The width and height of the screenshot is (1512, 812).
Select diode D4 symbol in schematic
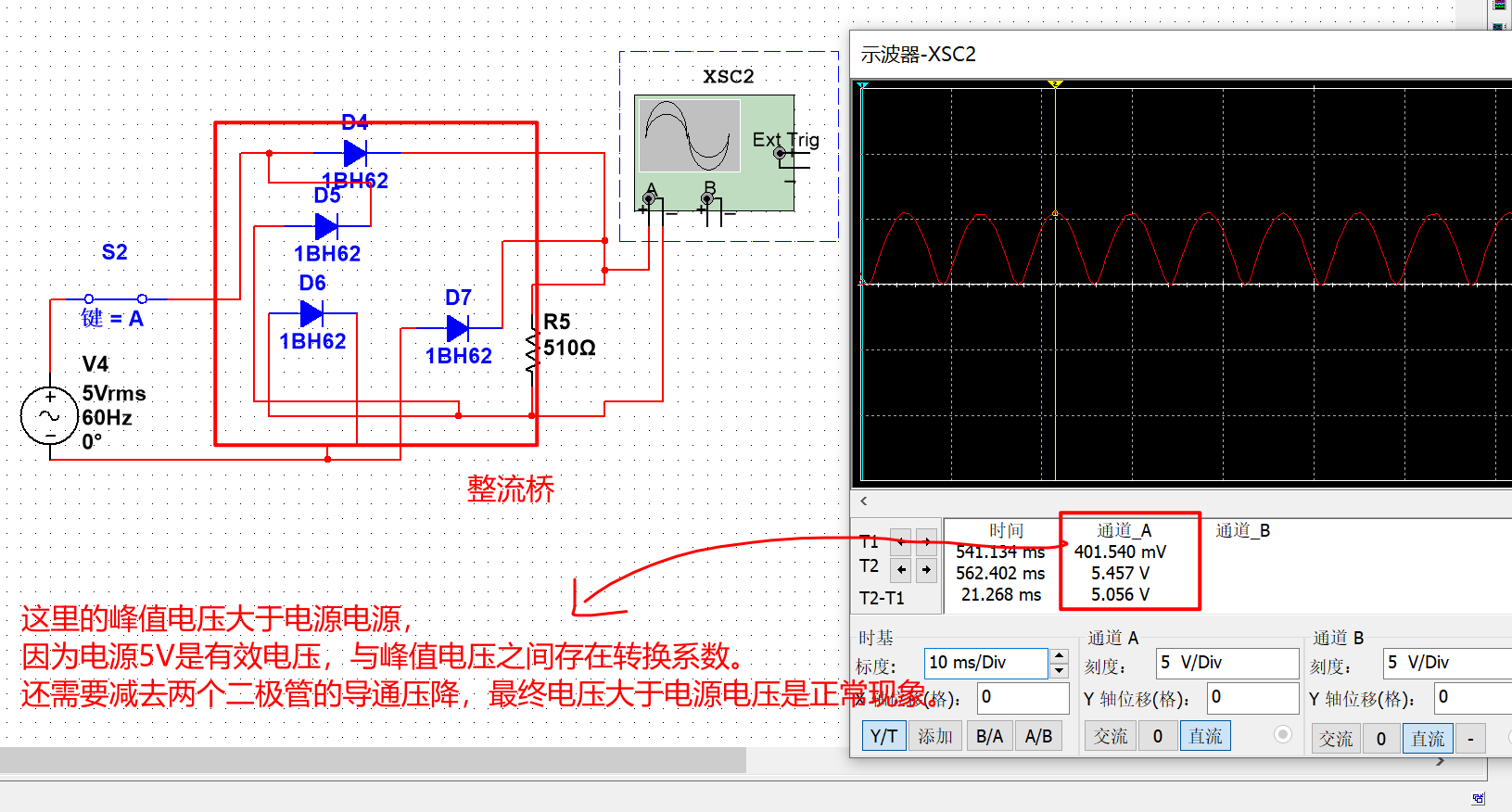click(355, 153)
